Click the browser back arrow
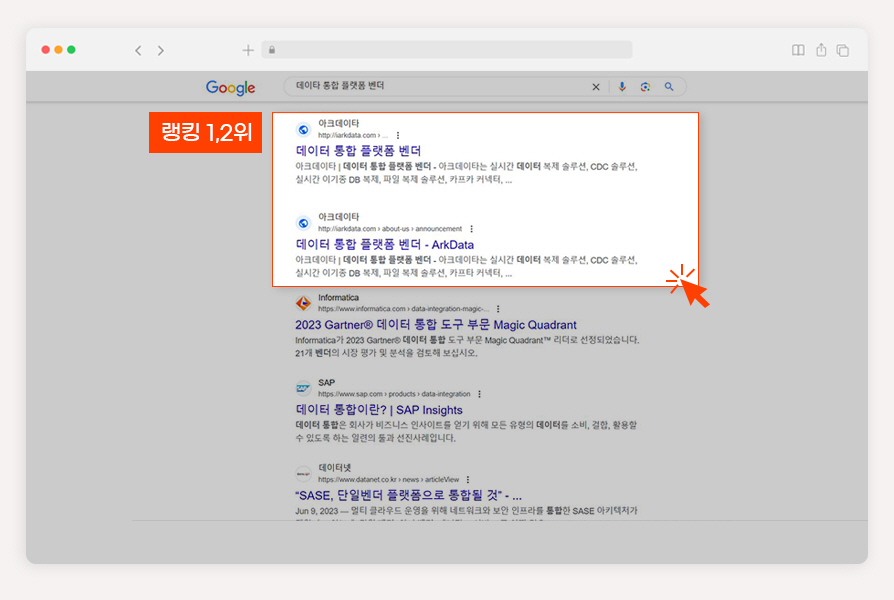 tap(138, 51)
